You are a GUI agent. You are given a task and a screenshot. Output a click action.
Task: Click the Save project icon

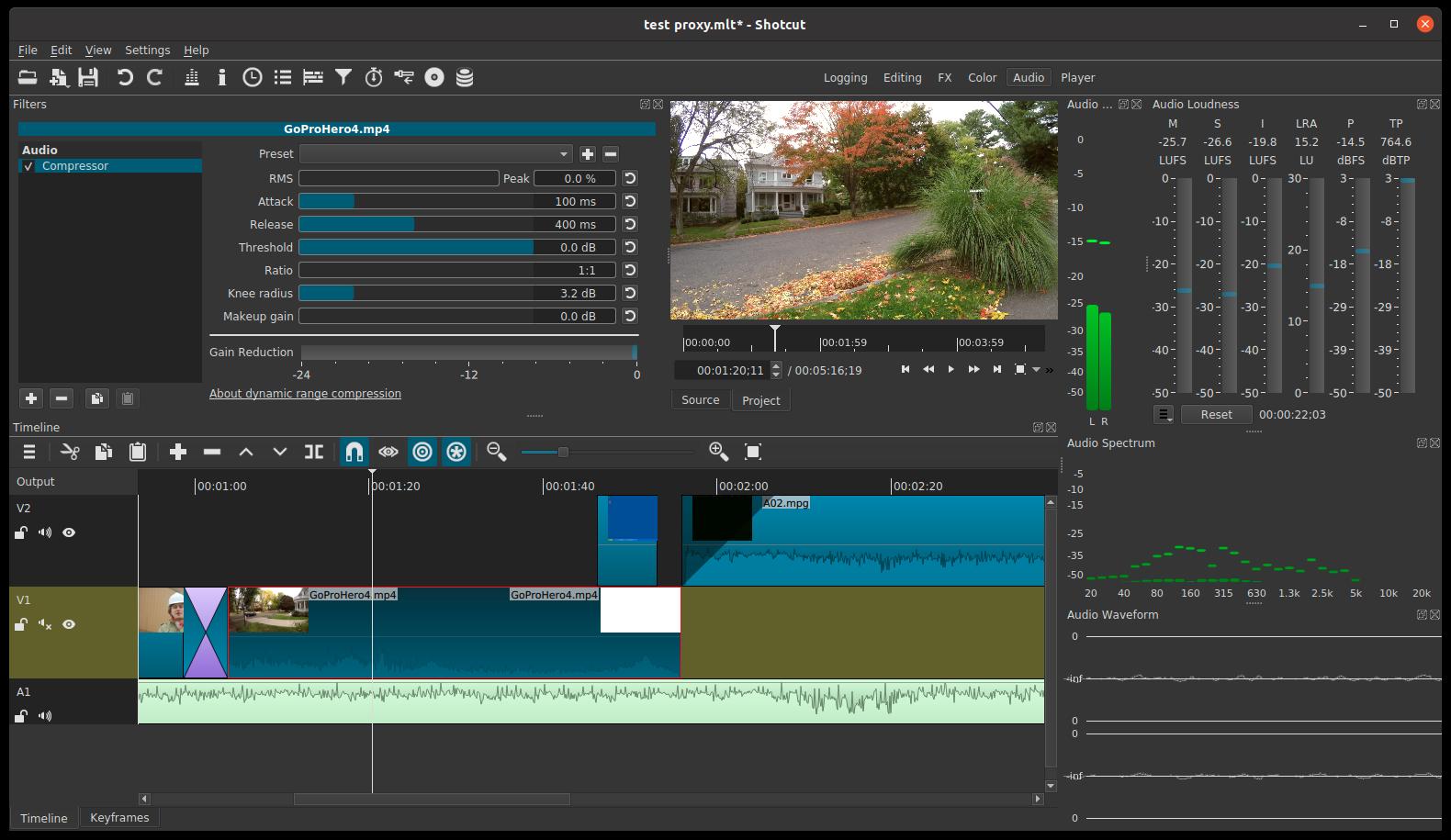tap(88, 78)
